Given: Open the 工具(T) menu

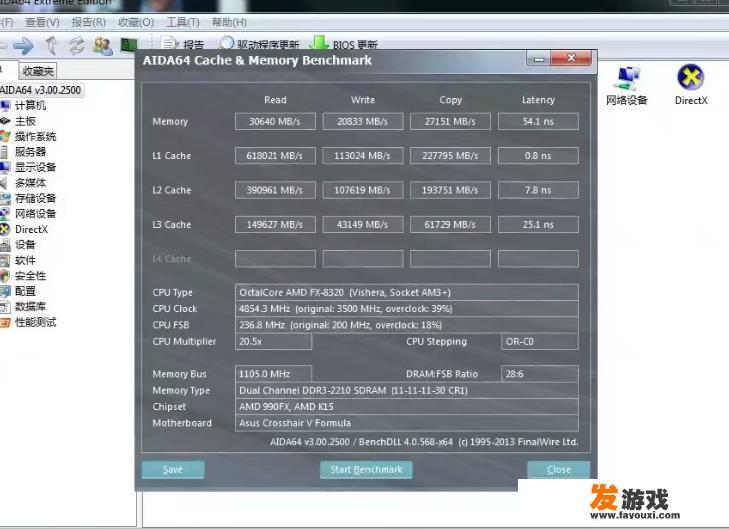Looking at the screenshot, I should (183, 22).
